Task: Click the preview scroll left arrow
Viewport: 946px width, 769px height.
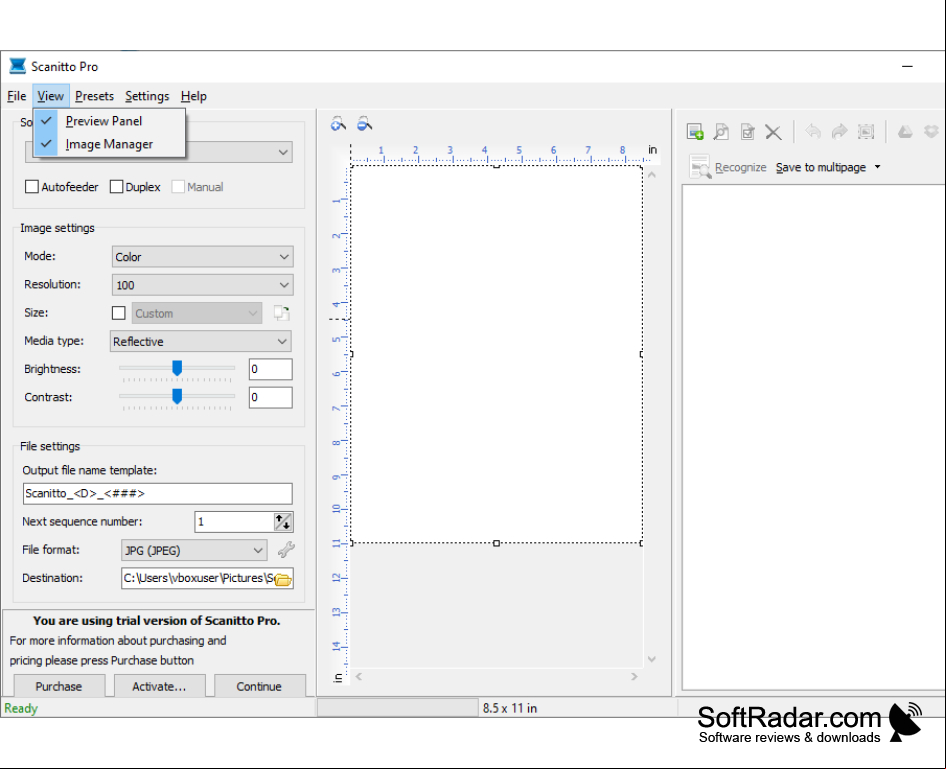Action: 359,677
